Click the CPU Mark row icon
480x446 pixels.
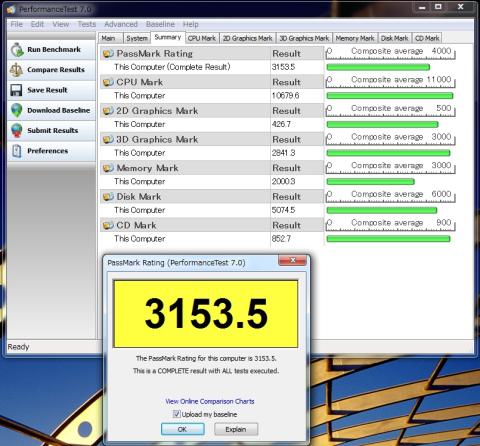[108, 82]
